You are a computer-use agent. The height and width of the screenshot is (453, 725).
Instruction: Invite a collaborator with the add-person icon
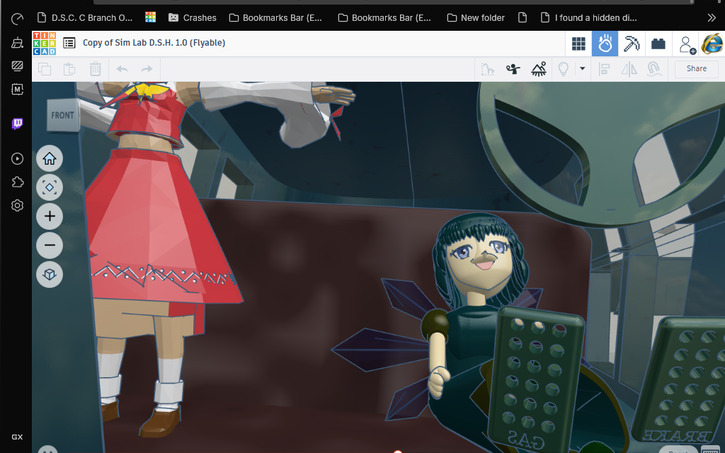point(686,44)
